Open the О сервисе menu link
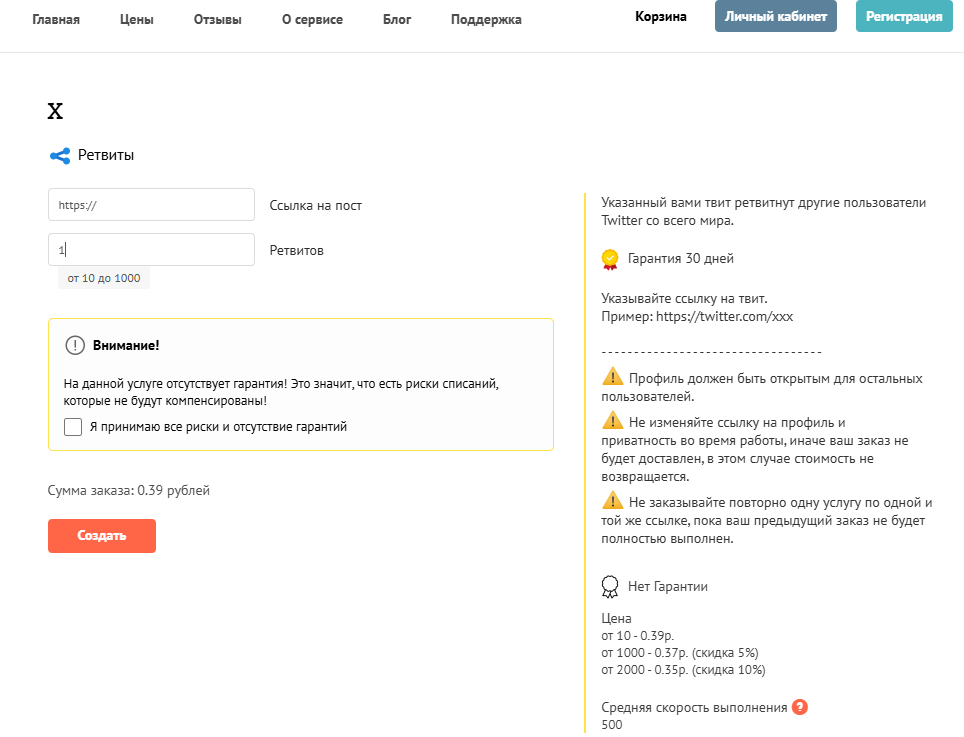Screen dimensions: 964x737 point(312,20)
